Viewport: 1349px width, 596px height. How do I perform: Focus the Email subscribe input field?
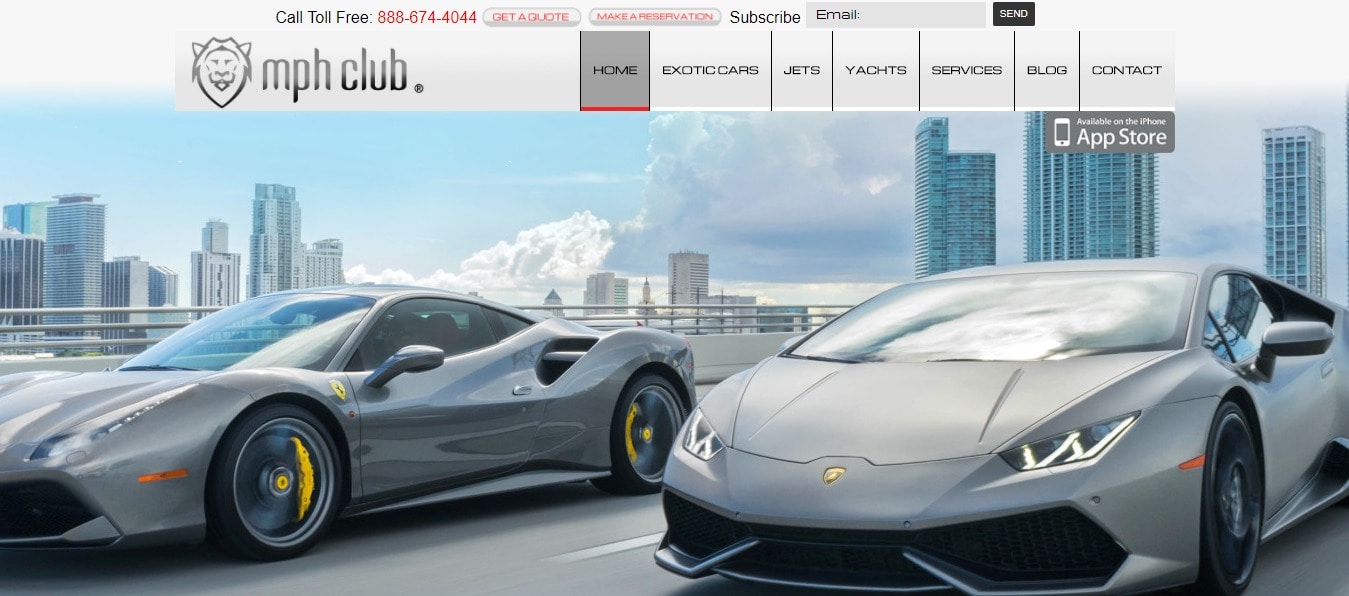pyautogui.click(x=896, y=15)
